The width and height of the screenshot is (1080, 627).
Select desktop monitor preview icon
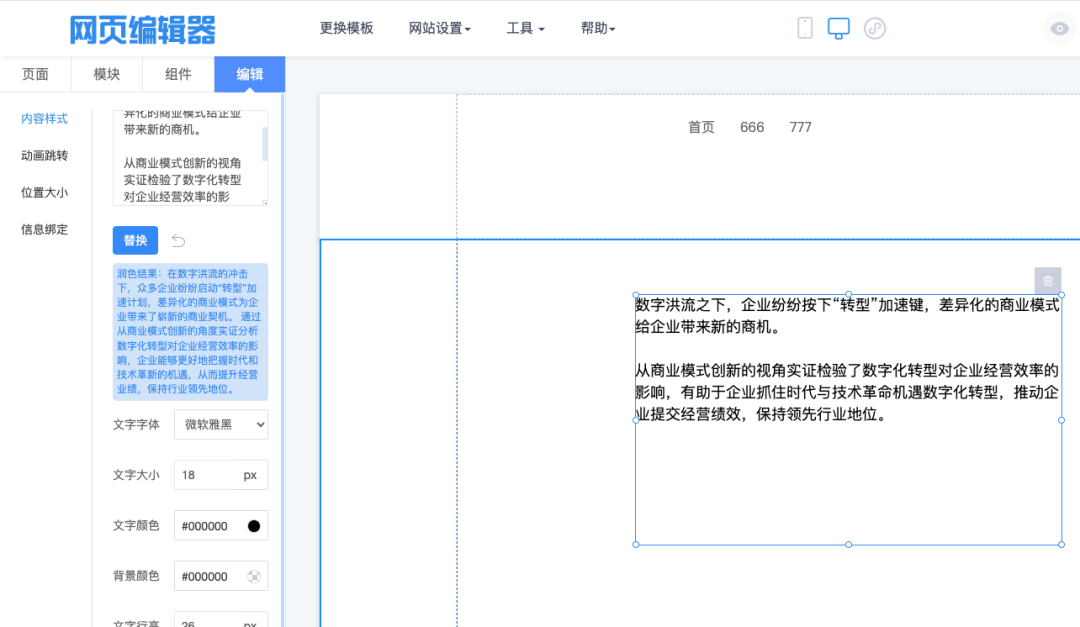click(839, 28)
